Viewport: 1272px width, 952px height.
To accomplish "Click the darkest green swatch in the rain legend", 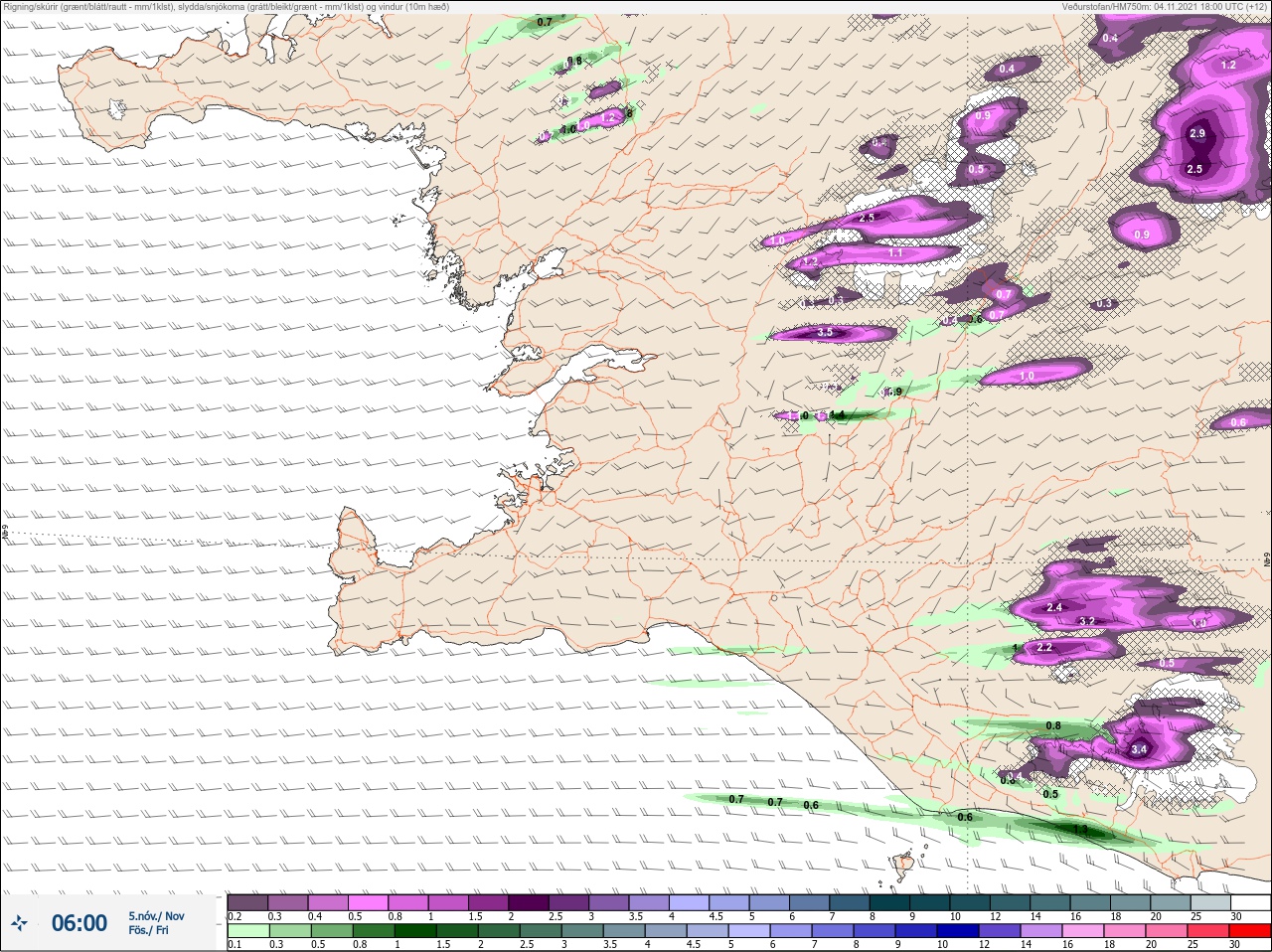I will [415, 931].
